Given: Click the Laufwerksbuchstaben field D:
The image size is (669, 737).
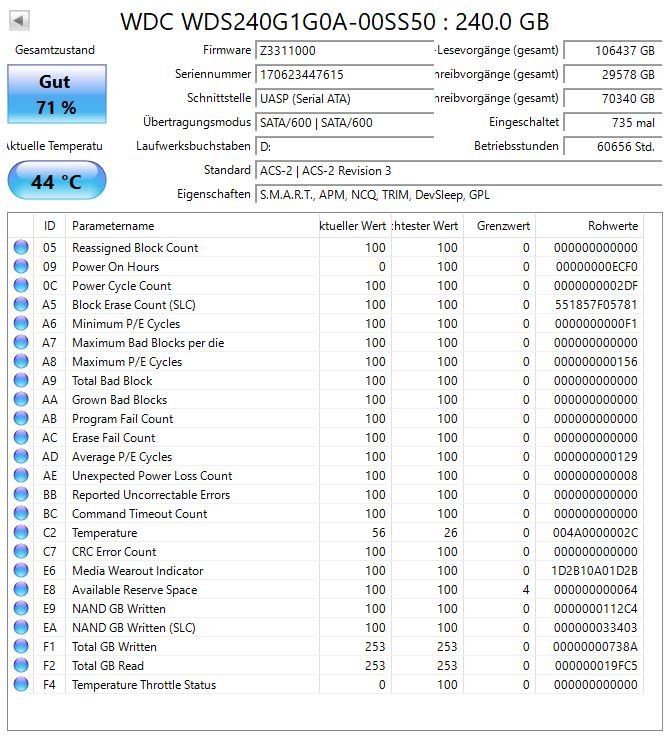Looking at the screenshot, I should (x=344, y=147).
